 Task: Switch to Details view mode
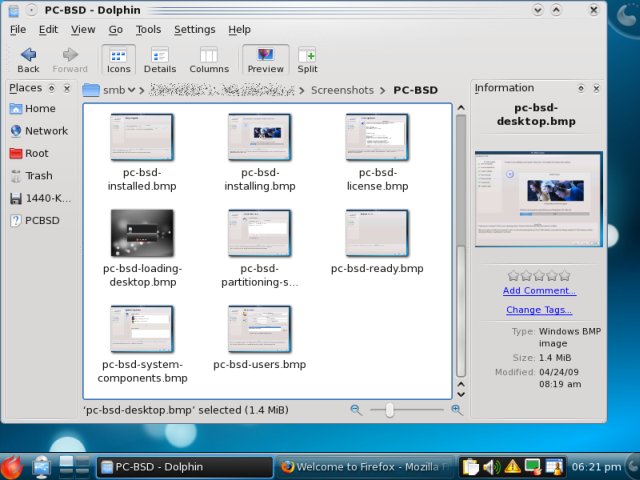(160, 58)
